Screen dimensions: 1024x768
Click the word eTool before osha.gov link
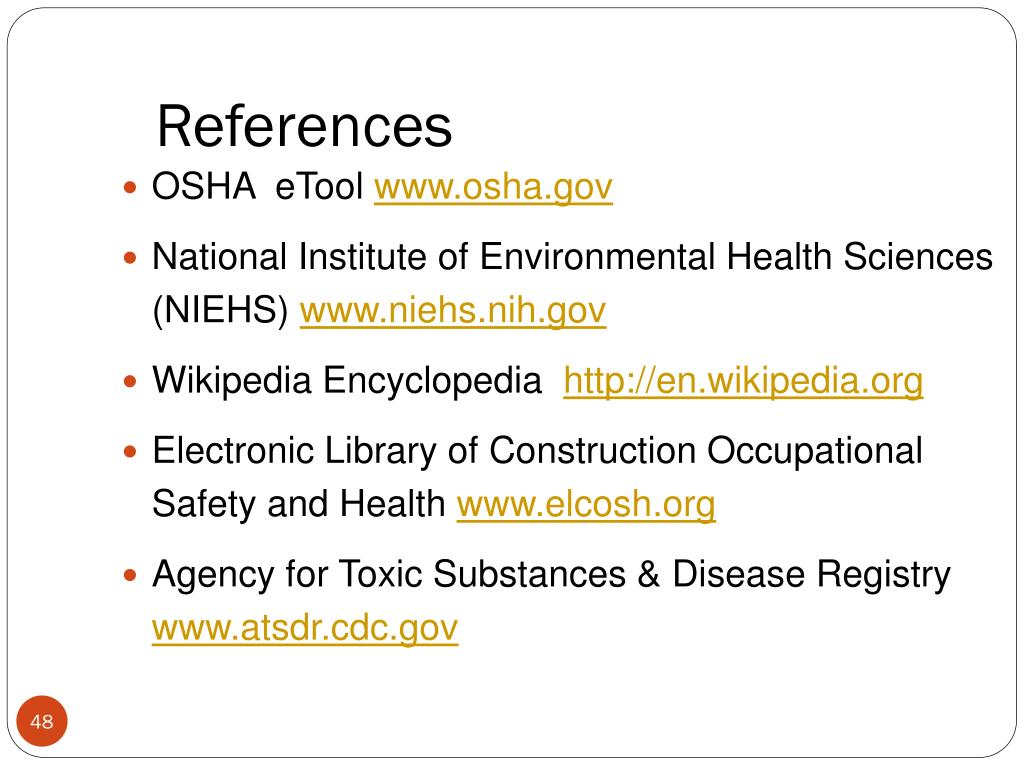click(319, 186)
